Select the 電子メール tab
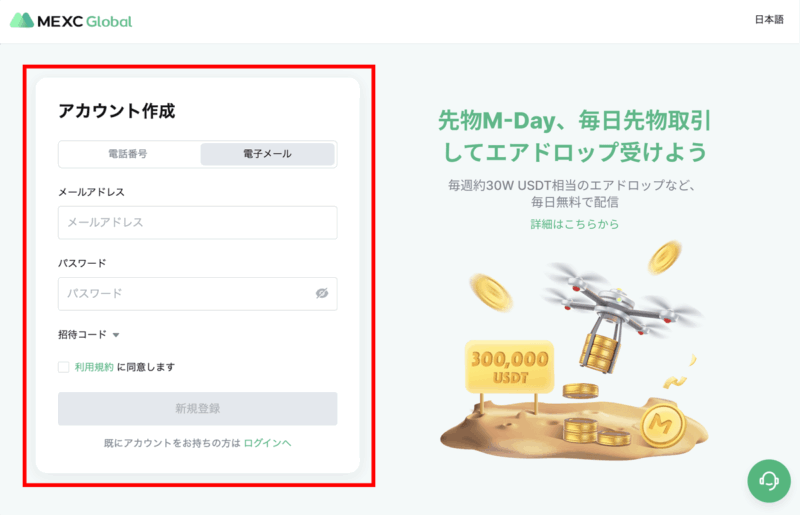 click(267, 154)
